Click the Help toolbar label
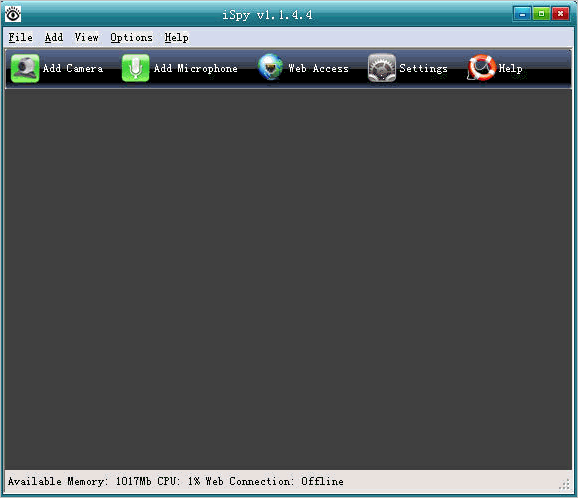This screenshot has width=578, height=498. coord(511,69)
